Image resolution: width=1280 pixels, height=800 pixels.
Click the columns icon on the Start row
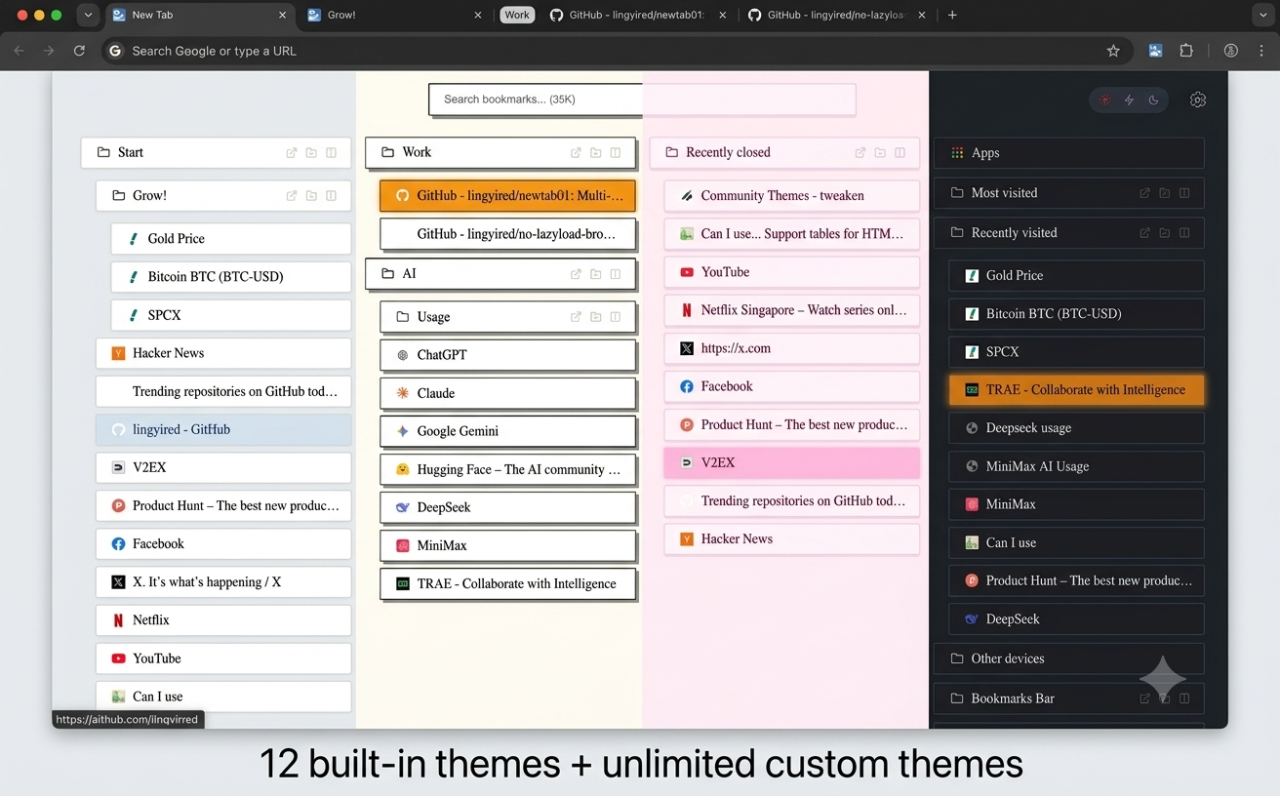331,153
